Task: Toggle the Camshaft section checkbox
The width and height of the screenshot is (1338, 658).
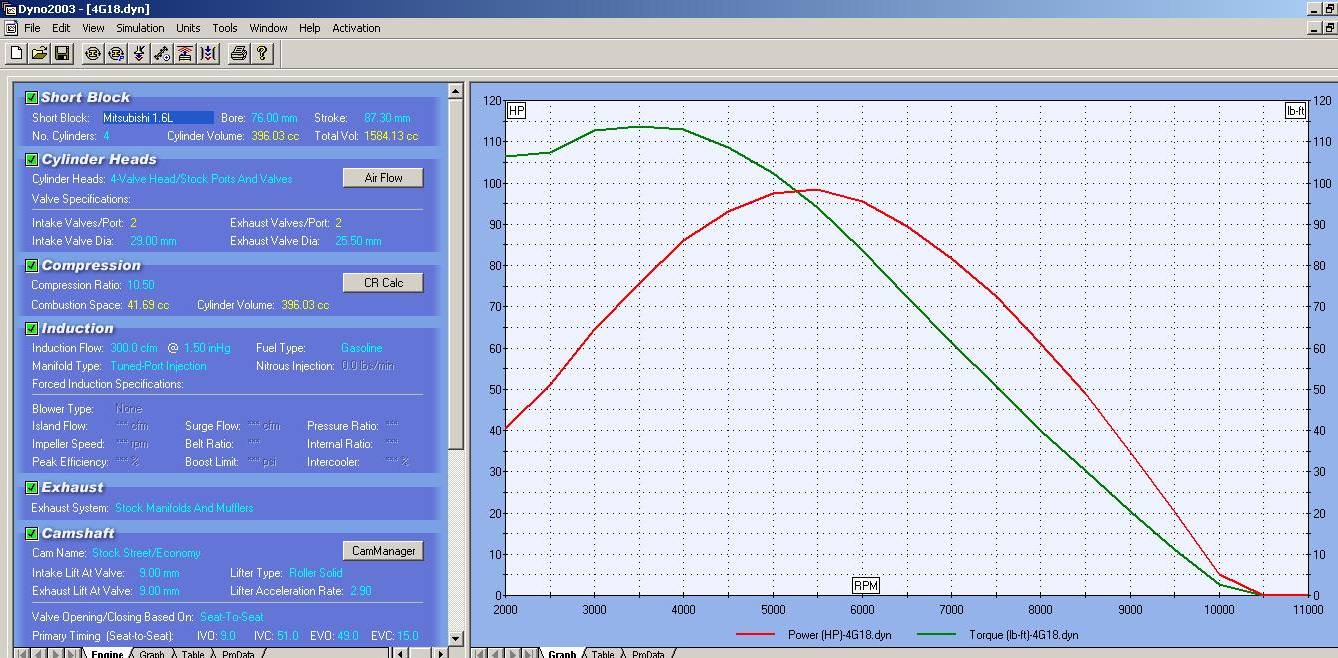Action: [31, 533]
